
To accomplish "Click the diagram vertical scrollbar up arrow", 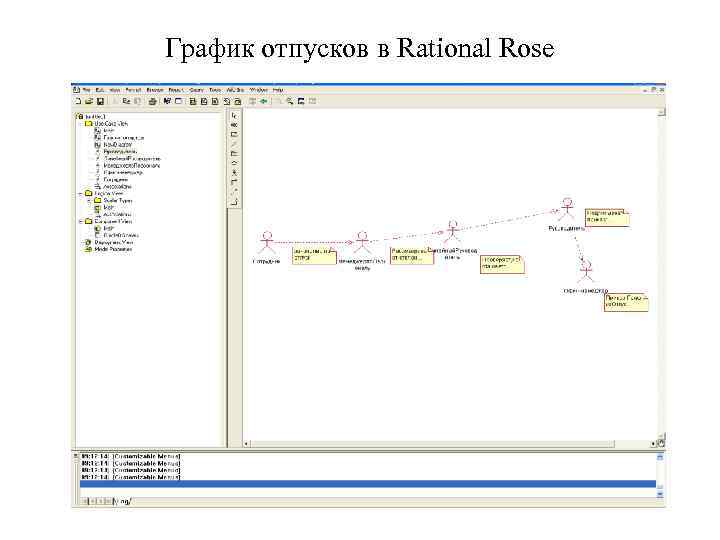I will (x=662, y=112).
